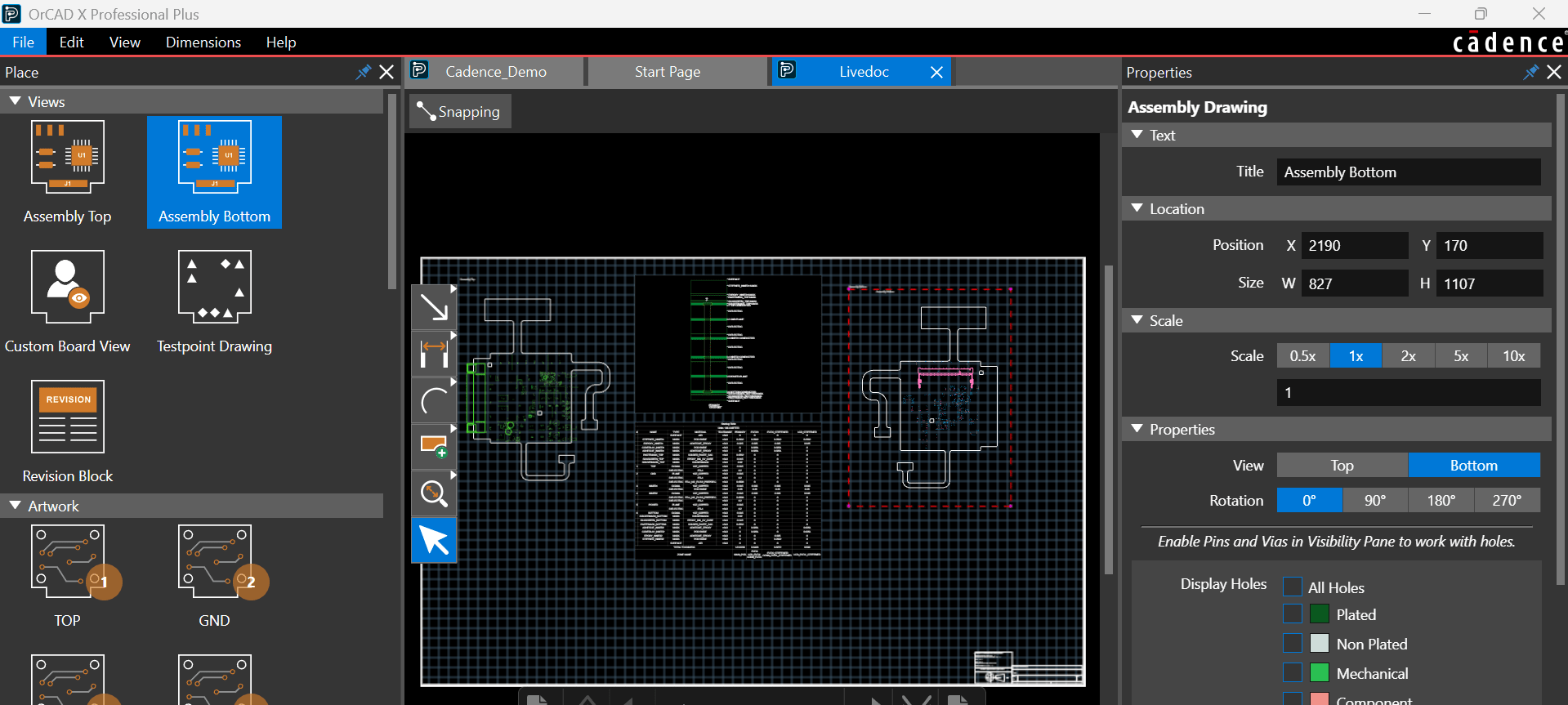Viewport: 1568px width, 705px height.
Task: Activate the zoom magnifier tool
Action: 434,493
